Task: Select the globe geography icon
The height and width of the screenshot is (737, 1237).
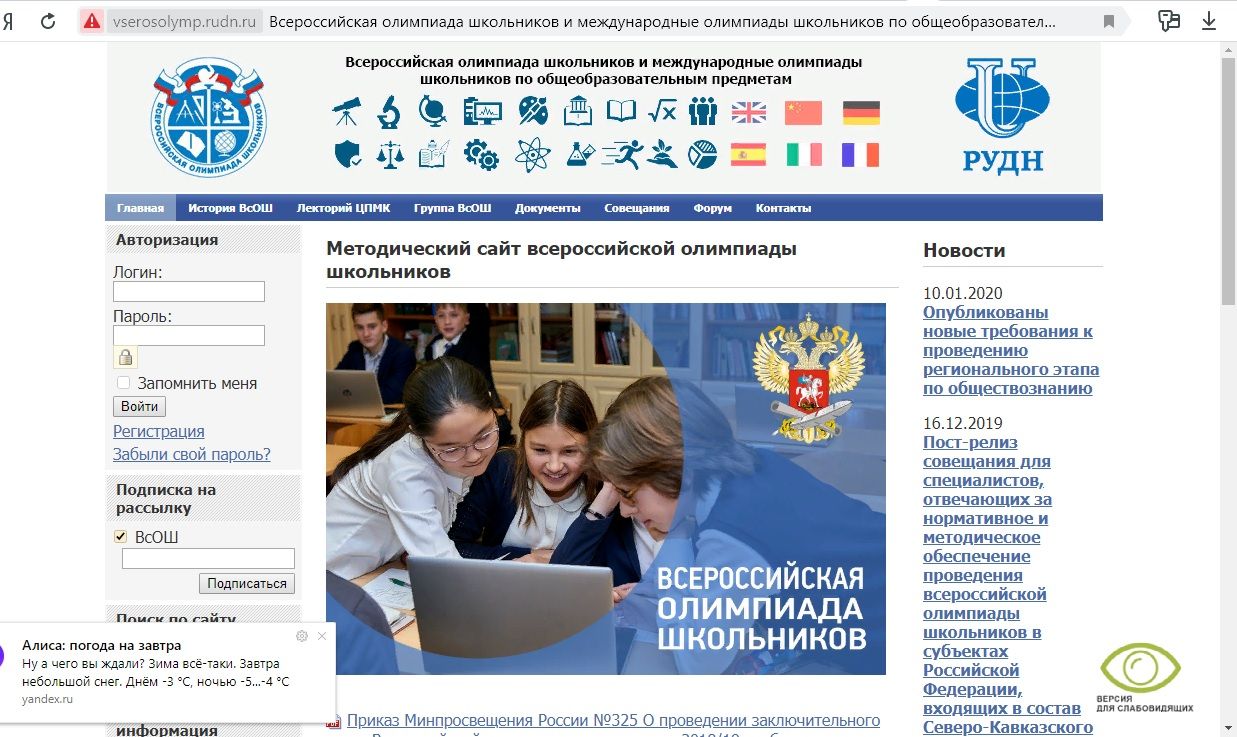Action: point(433,111)
